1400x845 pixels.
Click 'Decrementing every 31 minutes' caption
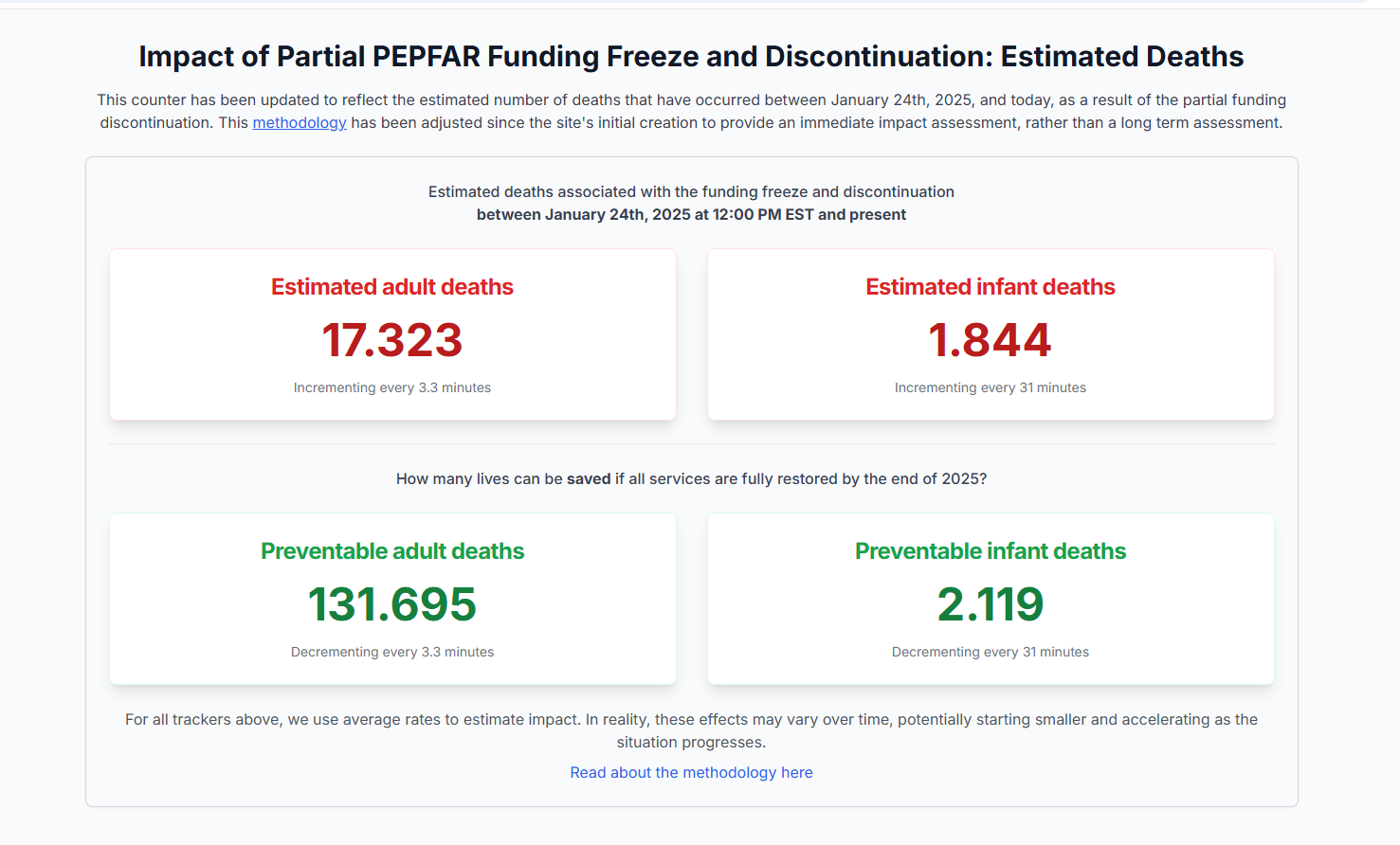tap(990, 652)
